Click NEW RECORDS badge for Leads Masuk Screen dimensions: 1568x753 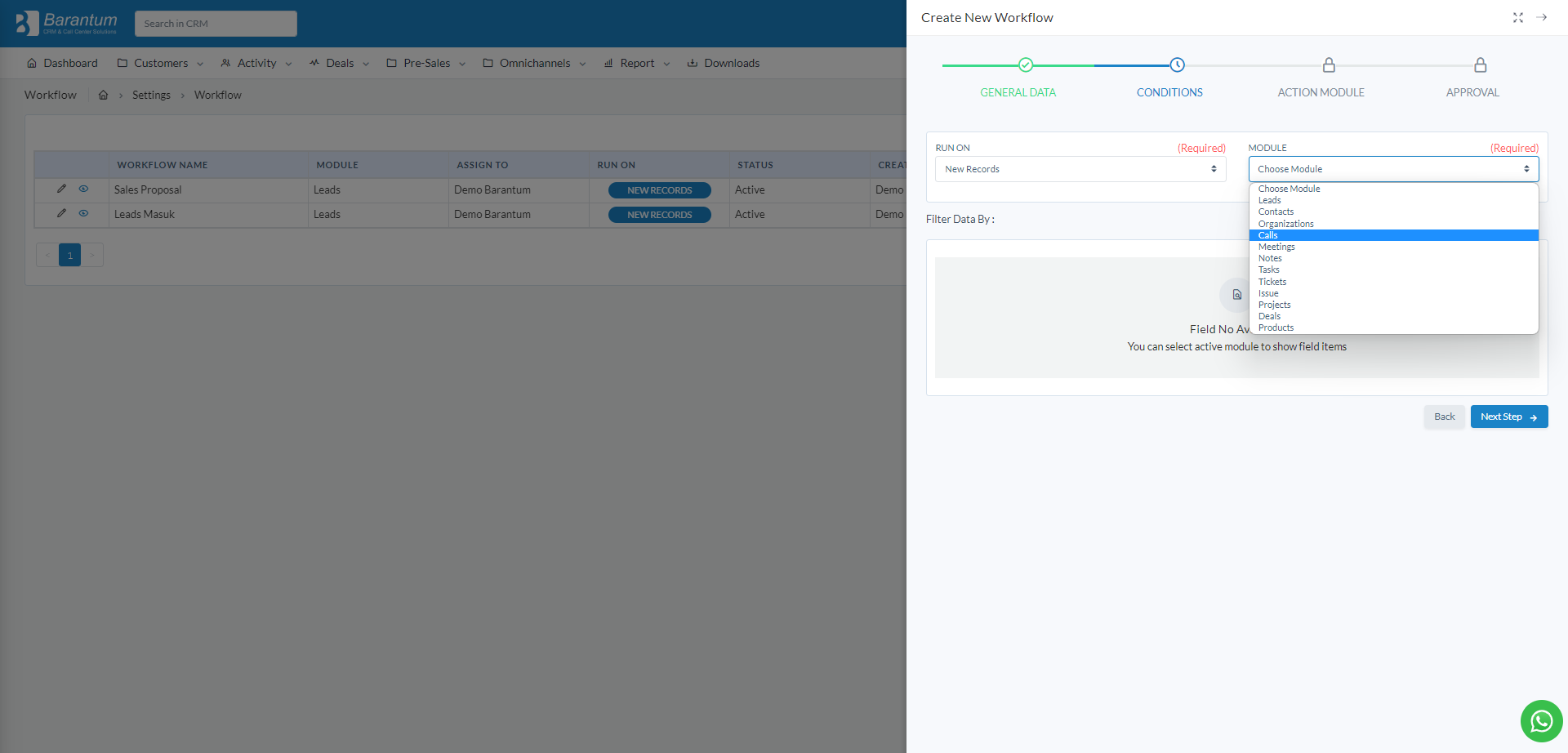coord(659,215)
